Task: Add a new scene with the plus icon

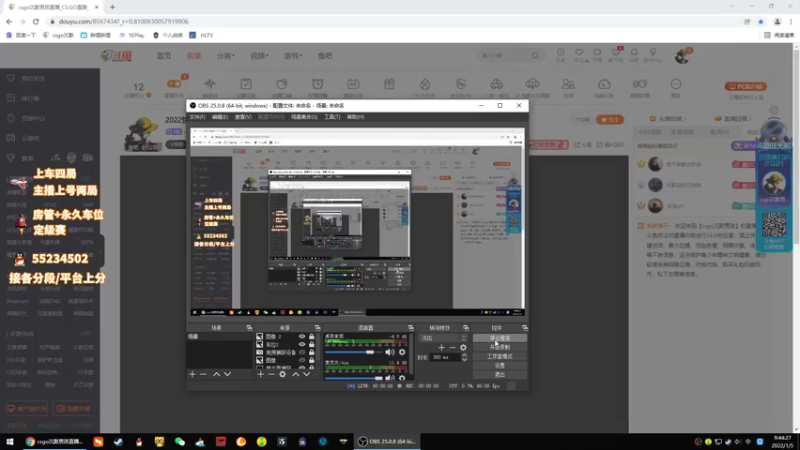Action: (x=192, y=374)
